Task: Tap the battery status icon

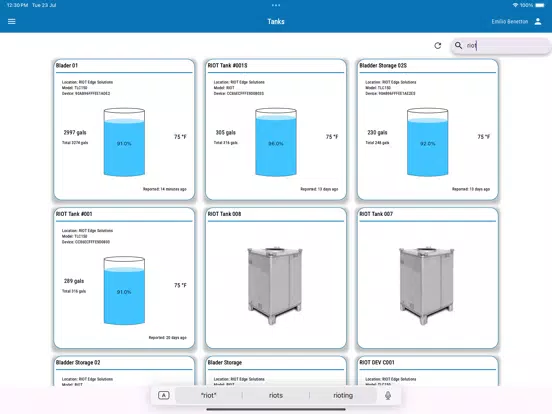Action: pos(540,5)
